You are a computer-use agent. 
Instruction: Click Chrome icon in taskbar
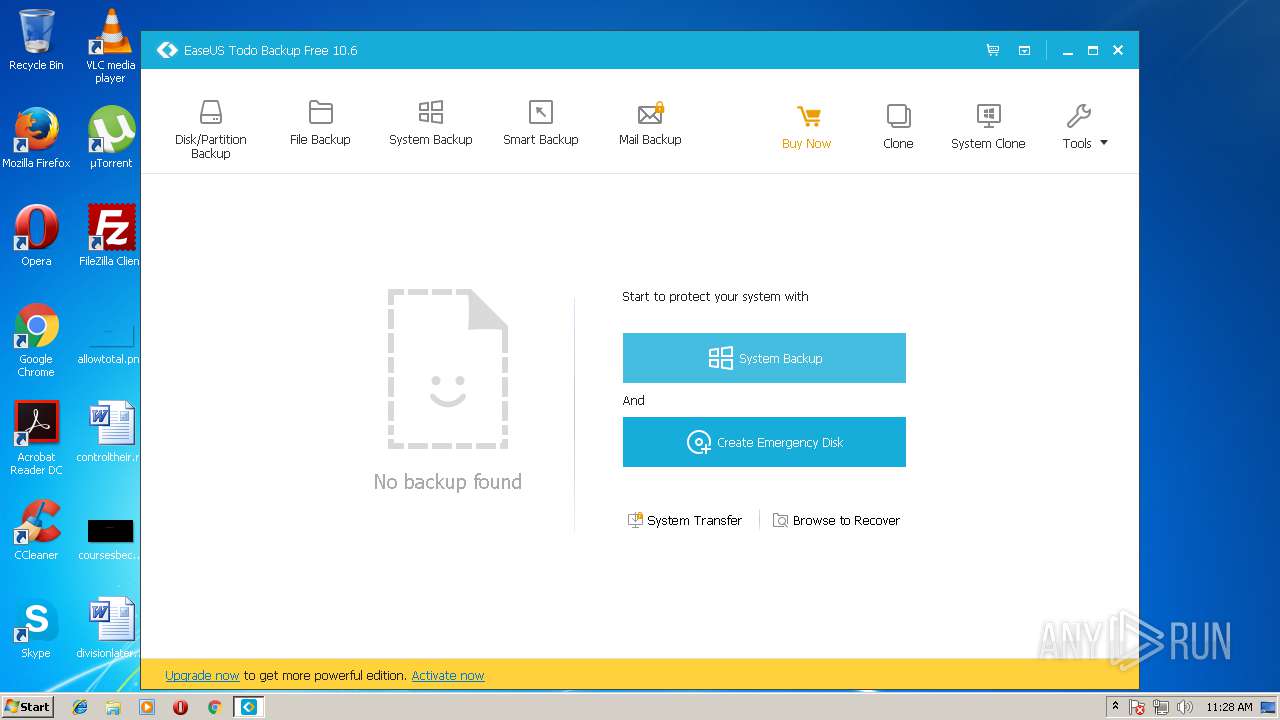pos(214,707)
